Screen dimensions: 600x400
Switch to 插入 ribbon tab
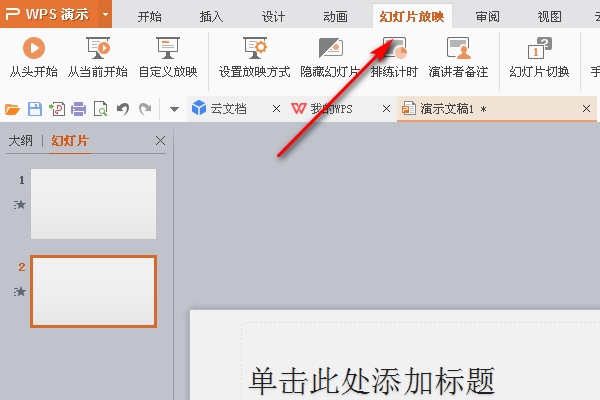211,16
